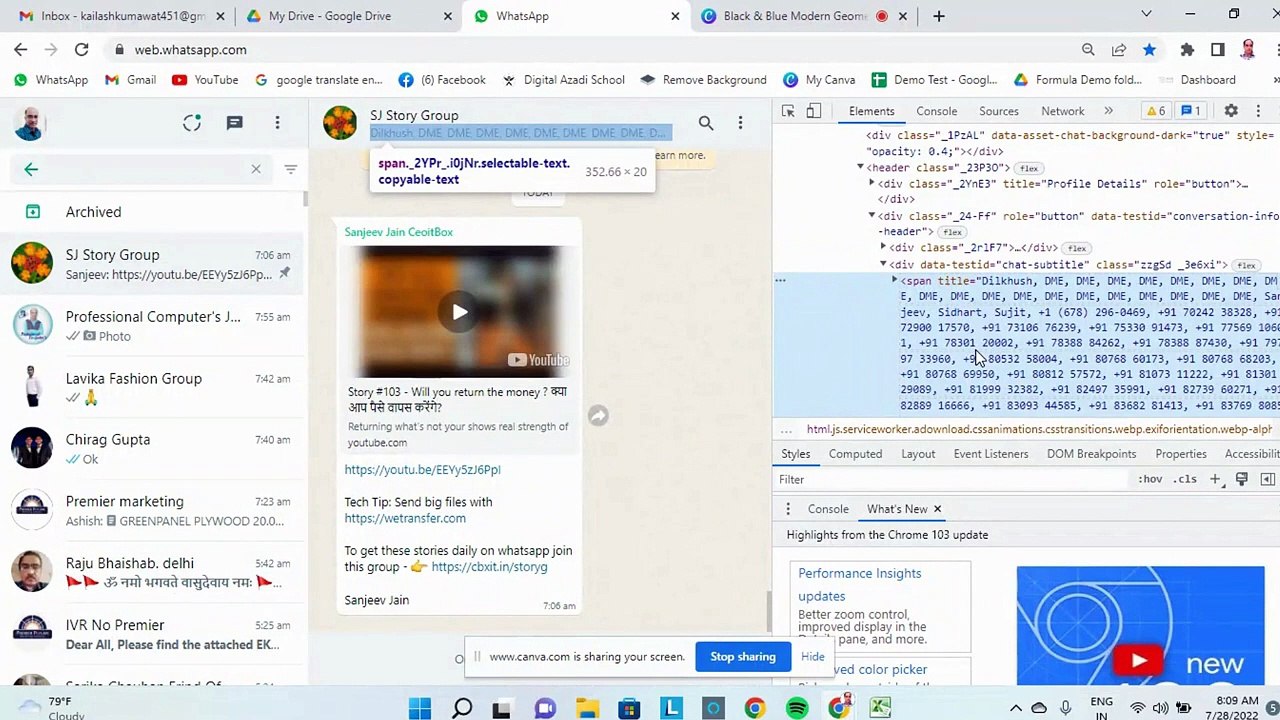The width and height of the screenshot is (1280, 720).
Task: Open Spotify from the Windows taskbar
Action: click(x=797, y=709)
